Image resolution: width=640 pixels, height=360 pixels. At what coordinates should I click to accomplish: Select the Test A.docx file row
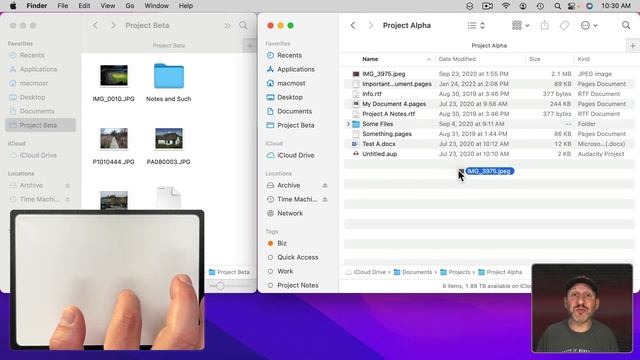pos(489,144)
